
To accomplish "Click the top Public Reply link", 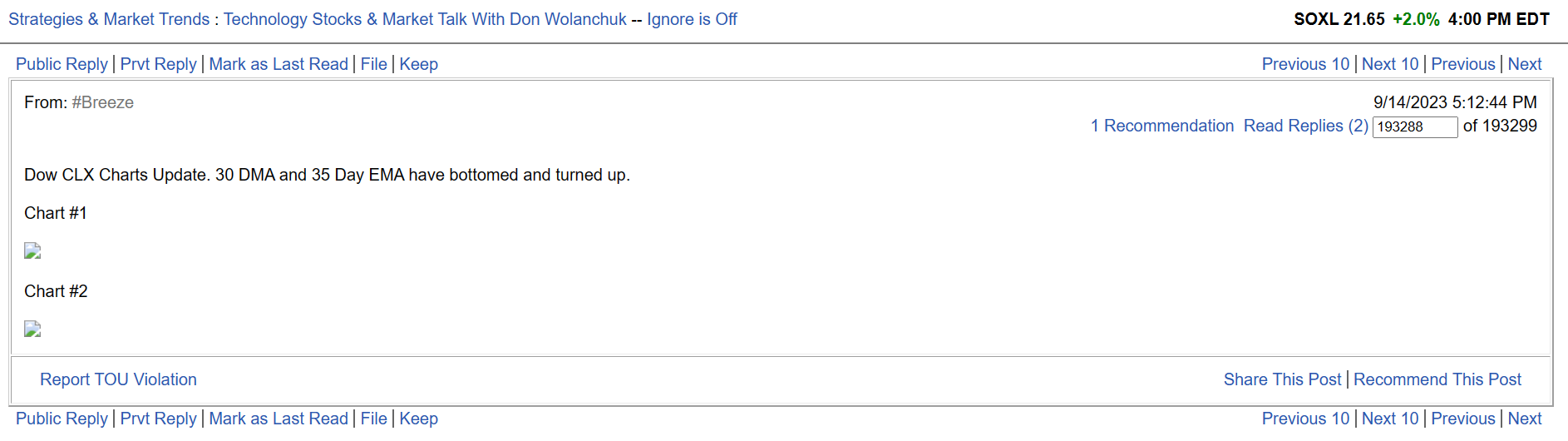I will point(62,64).
